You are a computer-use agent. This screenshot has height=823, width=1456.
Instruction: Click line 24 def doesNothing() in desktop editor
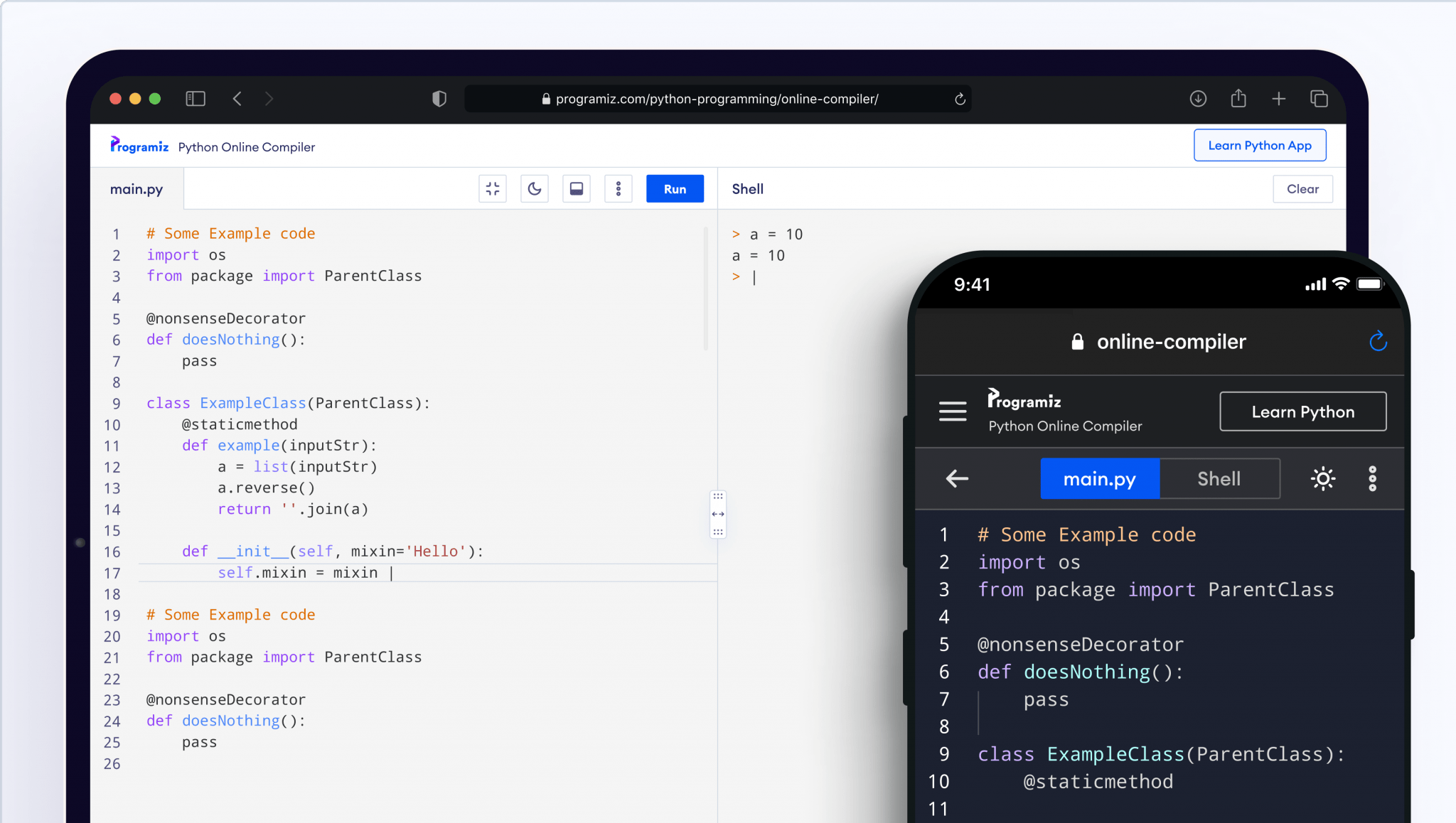(x=226, y=721)
